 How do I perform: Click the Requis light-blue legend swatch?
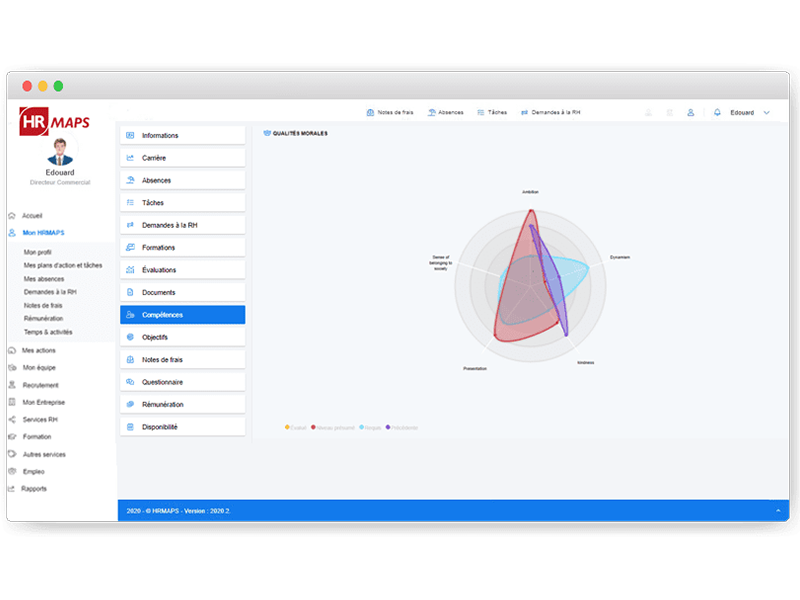coord(362,427)
